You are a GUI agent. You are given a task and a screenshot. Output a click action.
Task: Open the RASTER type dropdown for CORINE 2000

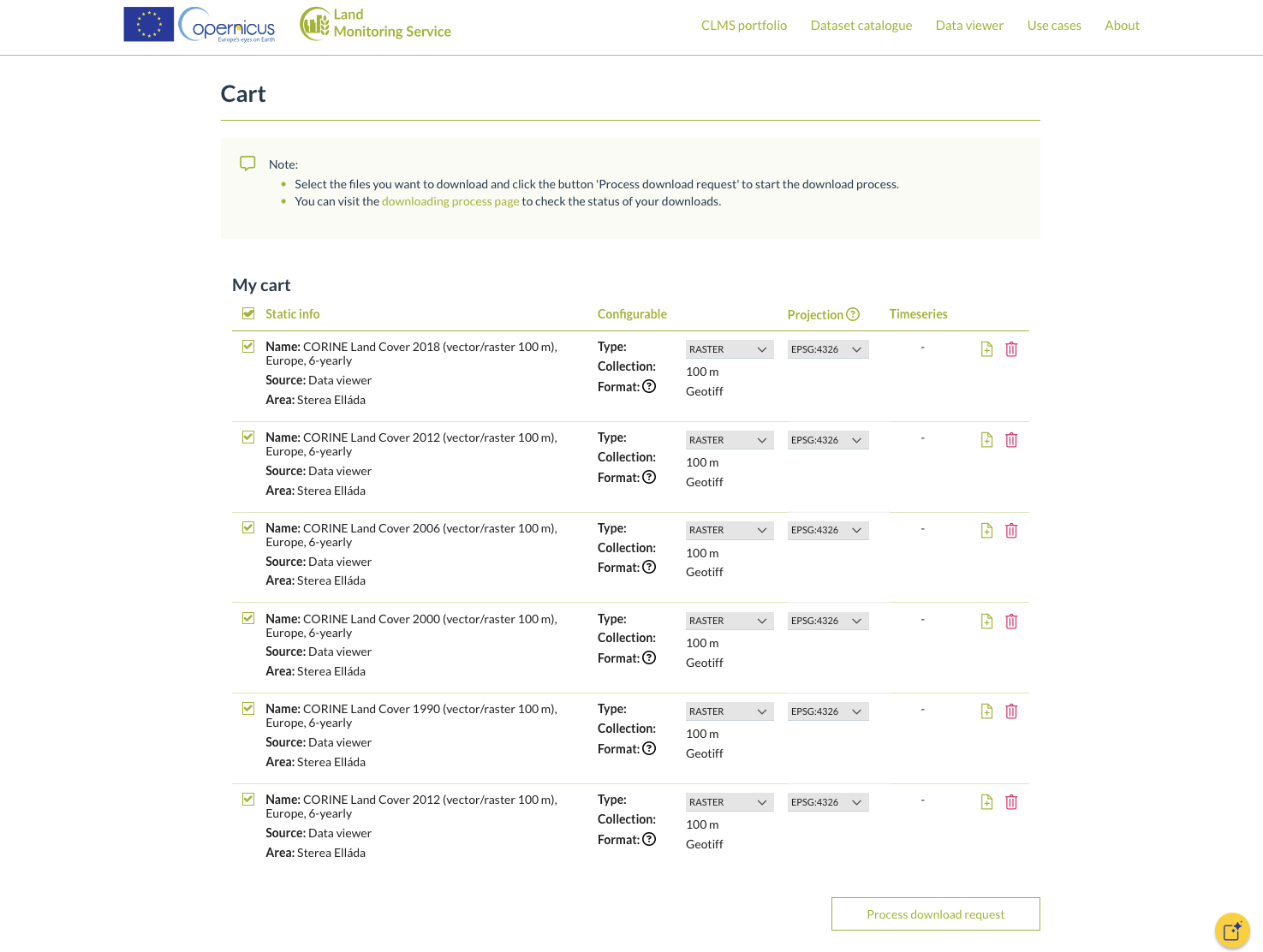tap(729, 621)
